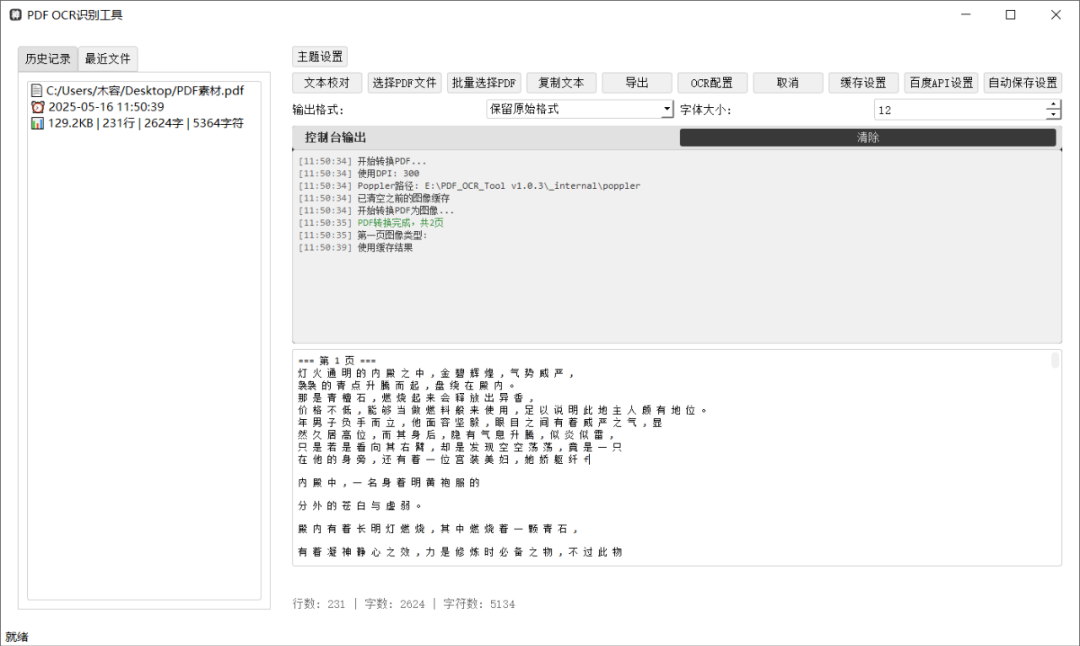Click log line 使用缓存结果
The width and height of the screenshot is (1080, 646).
pos(355,247)
